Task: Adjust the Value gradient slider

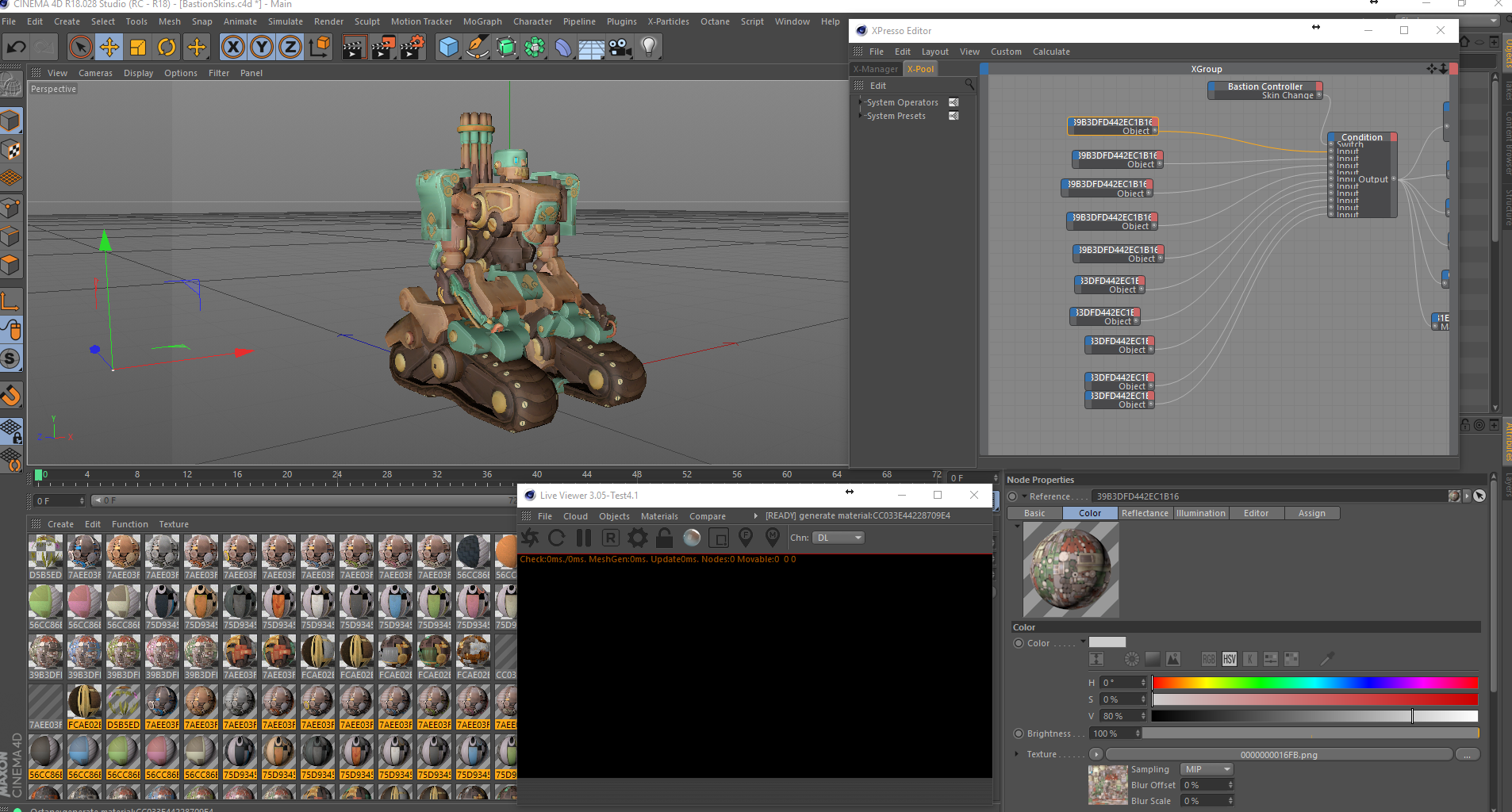Action: 1314,716
